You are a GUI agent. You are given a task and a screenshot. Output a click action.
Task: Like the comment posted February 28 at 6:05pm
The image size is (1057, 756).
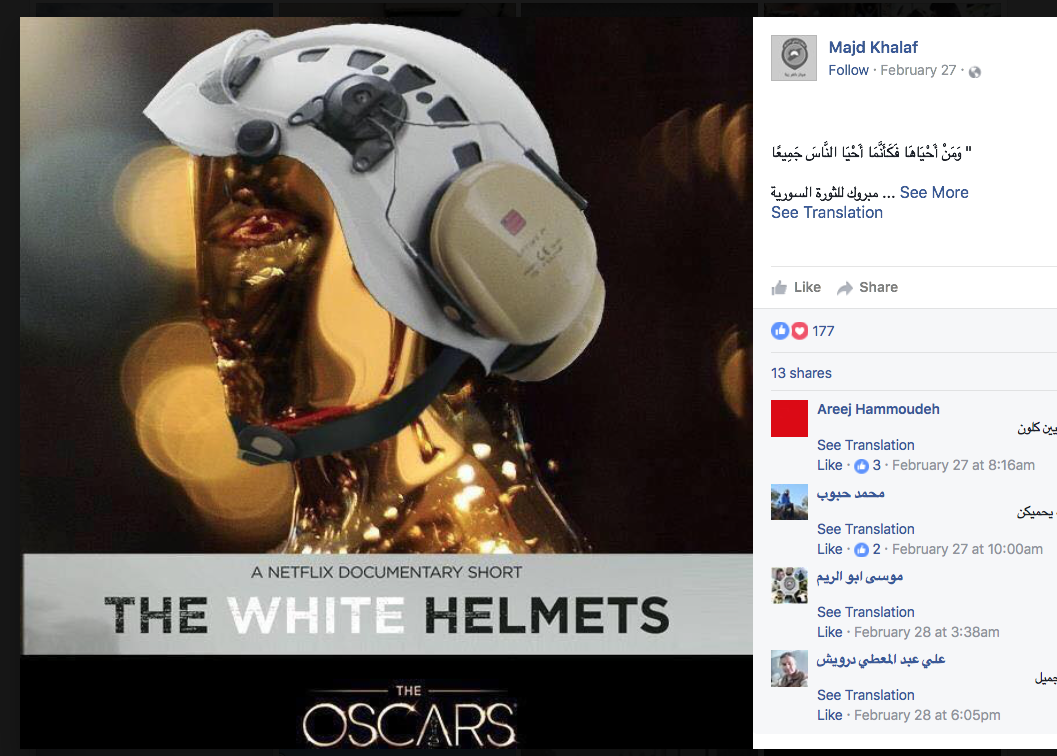tap(829, 715)
